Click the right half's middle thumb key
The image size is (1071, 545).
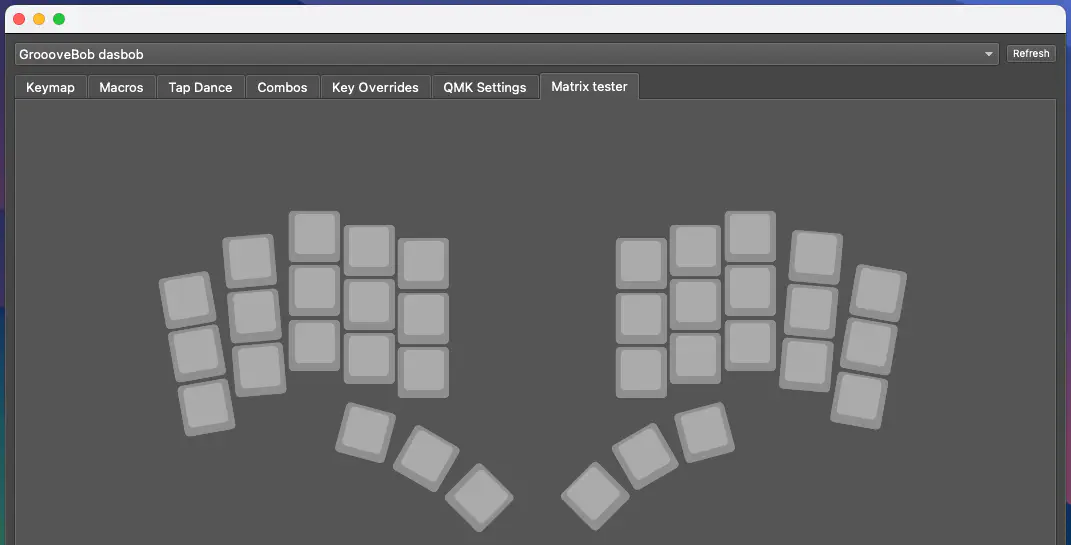coord(646,456)
